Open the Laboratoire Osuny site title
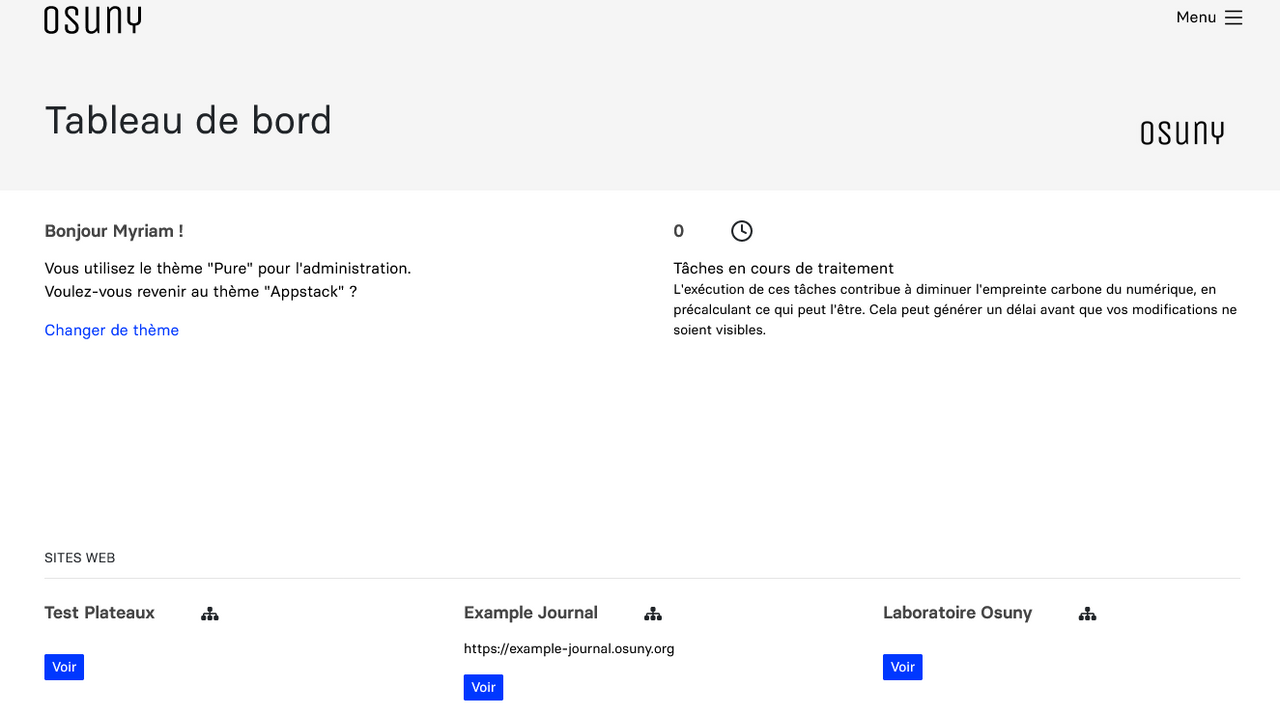The height and width of the screenshot is (720, 1280). [957, 613]
